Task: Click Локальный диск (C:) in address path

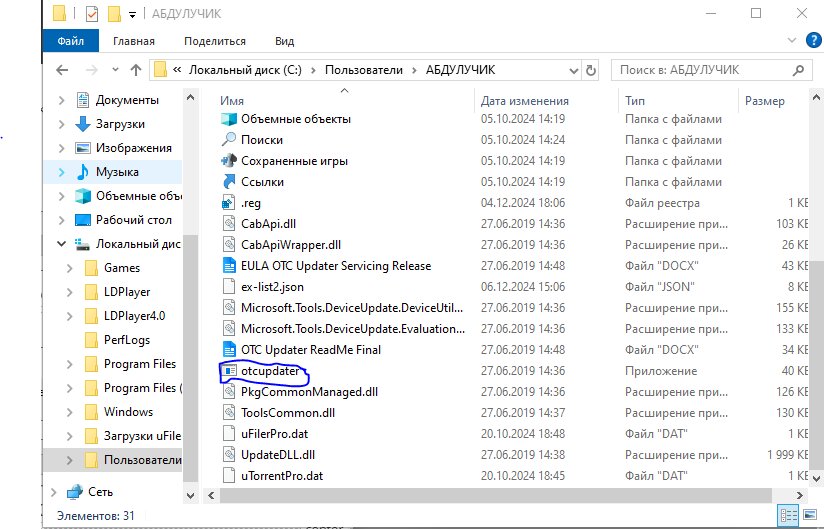Action: pos(245,70)
